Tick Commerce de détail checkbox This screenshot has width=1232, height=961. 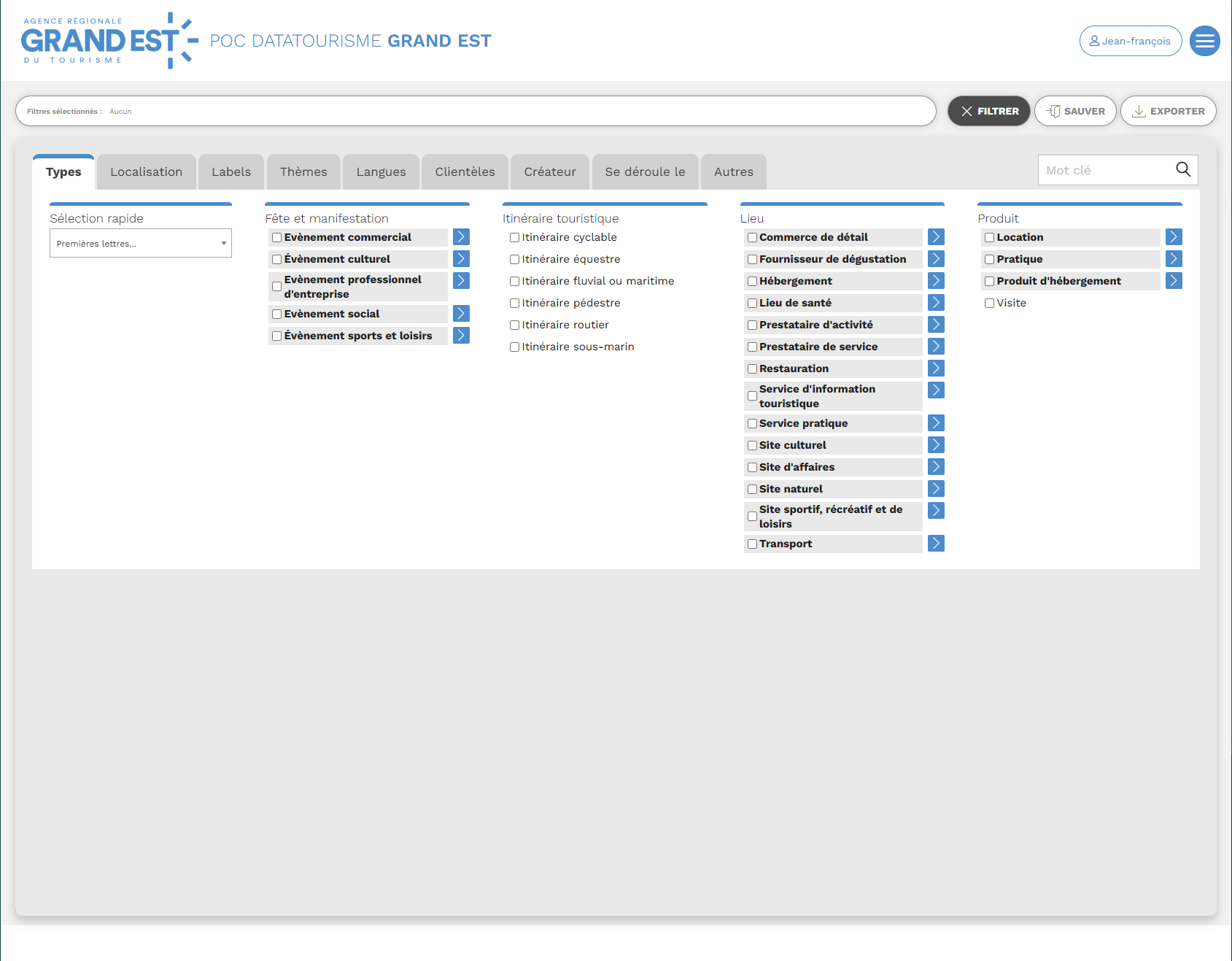(752, 238)
